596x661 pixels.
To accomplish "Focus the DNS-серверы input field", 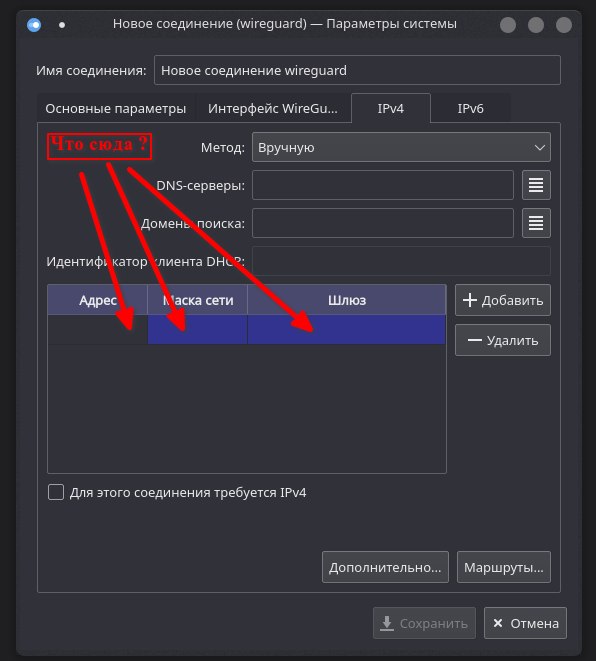I will (x=383, y=185).
